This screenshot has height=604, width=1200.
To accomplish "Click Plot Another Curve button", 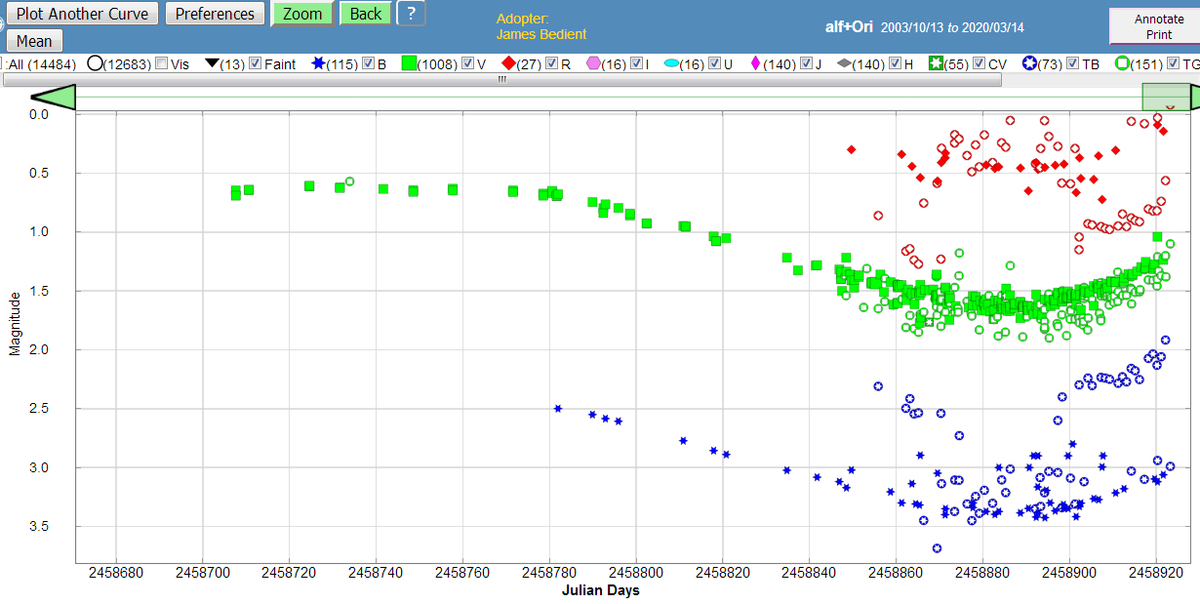I will point(82,14).
